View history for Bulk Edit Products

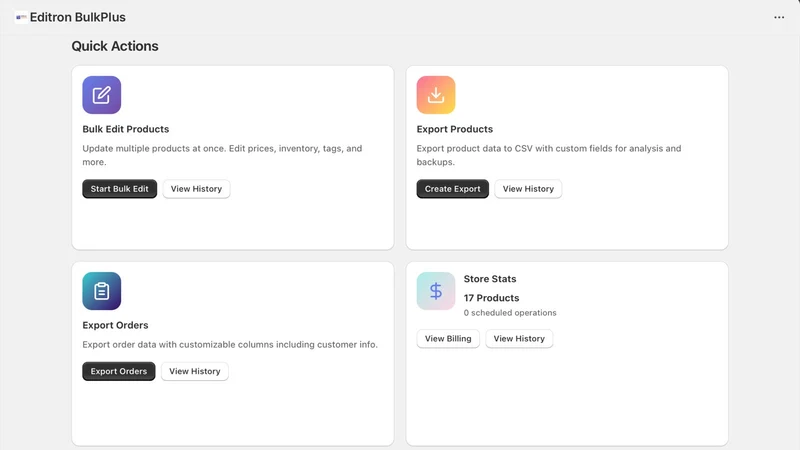click(x=196, y=189)
